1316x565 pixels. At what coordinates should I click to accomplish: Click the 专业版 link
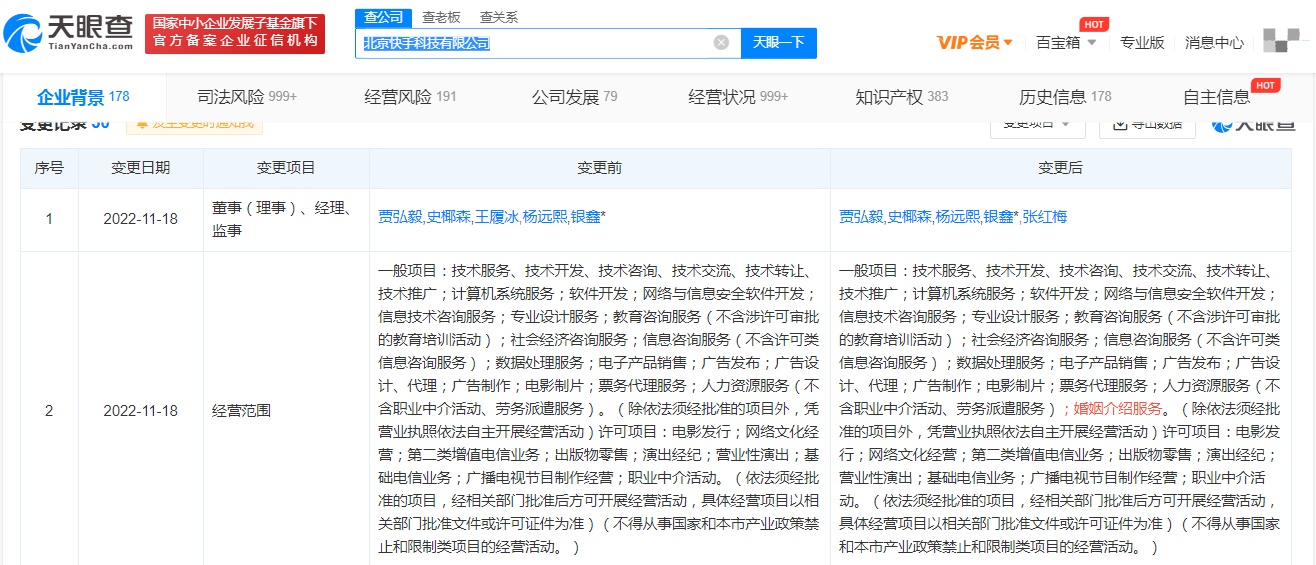pyautogui.click(x=1142, y=43)
